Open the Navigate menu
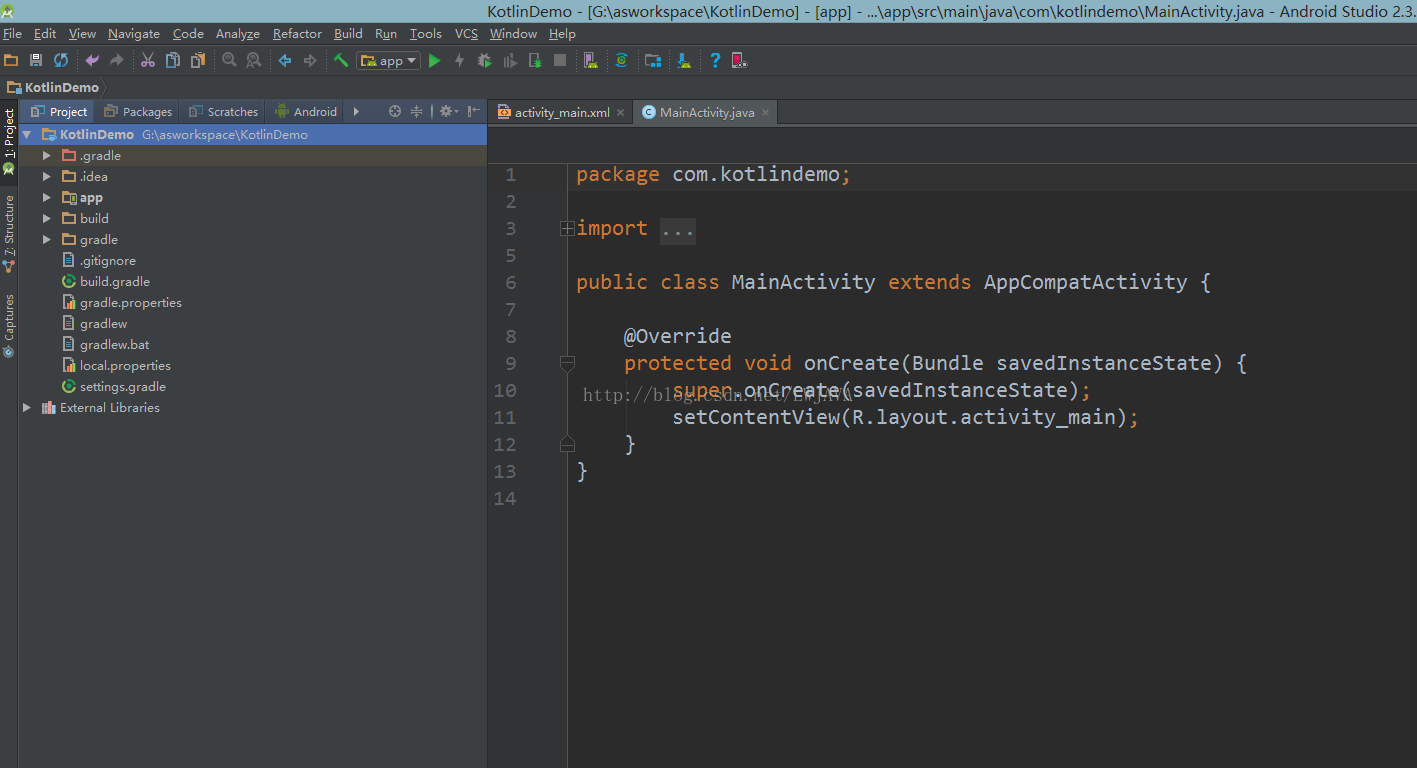The image size is (1417, 768). [x=134, y=34]
